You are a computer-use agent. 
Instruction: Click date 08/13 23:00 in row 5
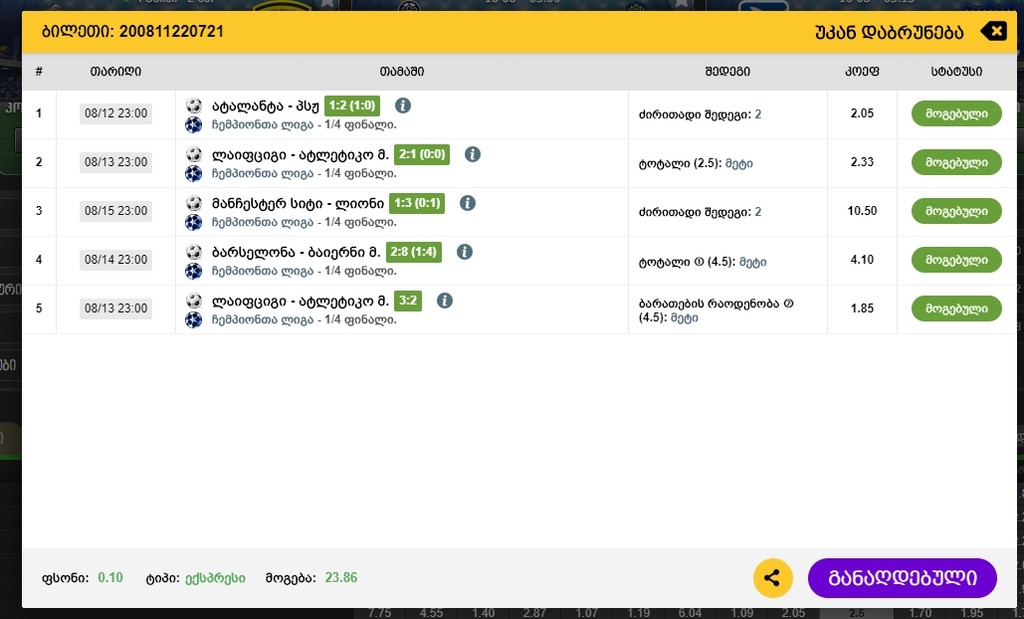point(116,308)
